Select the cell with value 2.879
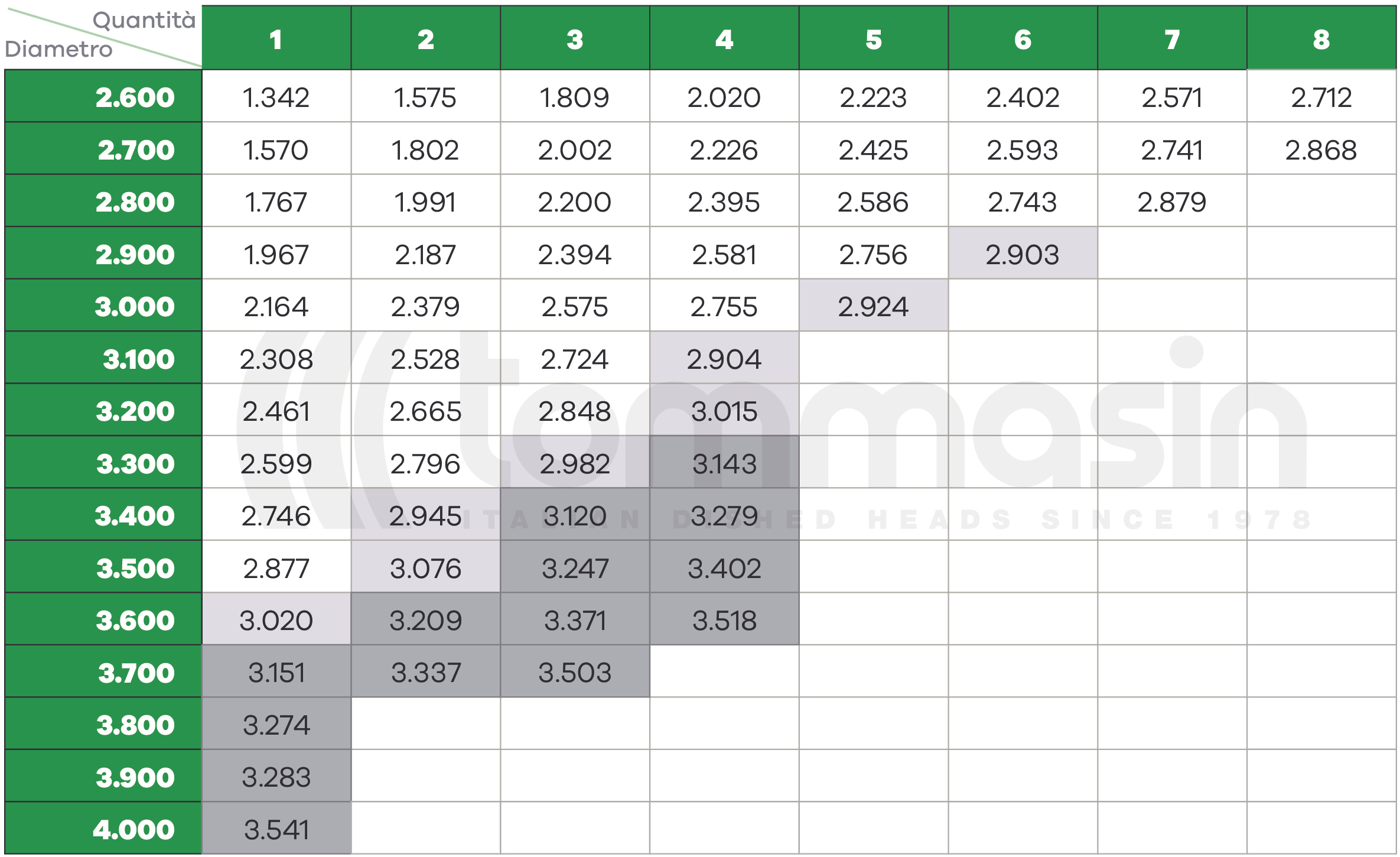This screenshot has width=1400, height=857. [x=1172, y=201]
